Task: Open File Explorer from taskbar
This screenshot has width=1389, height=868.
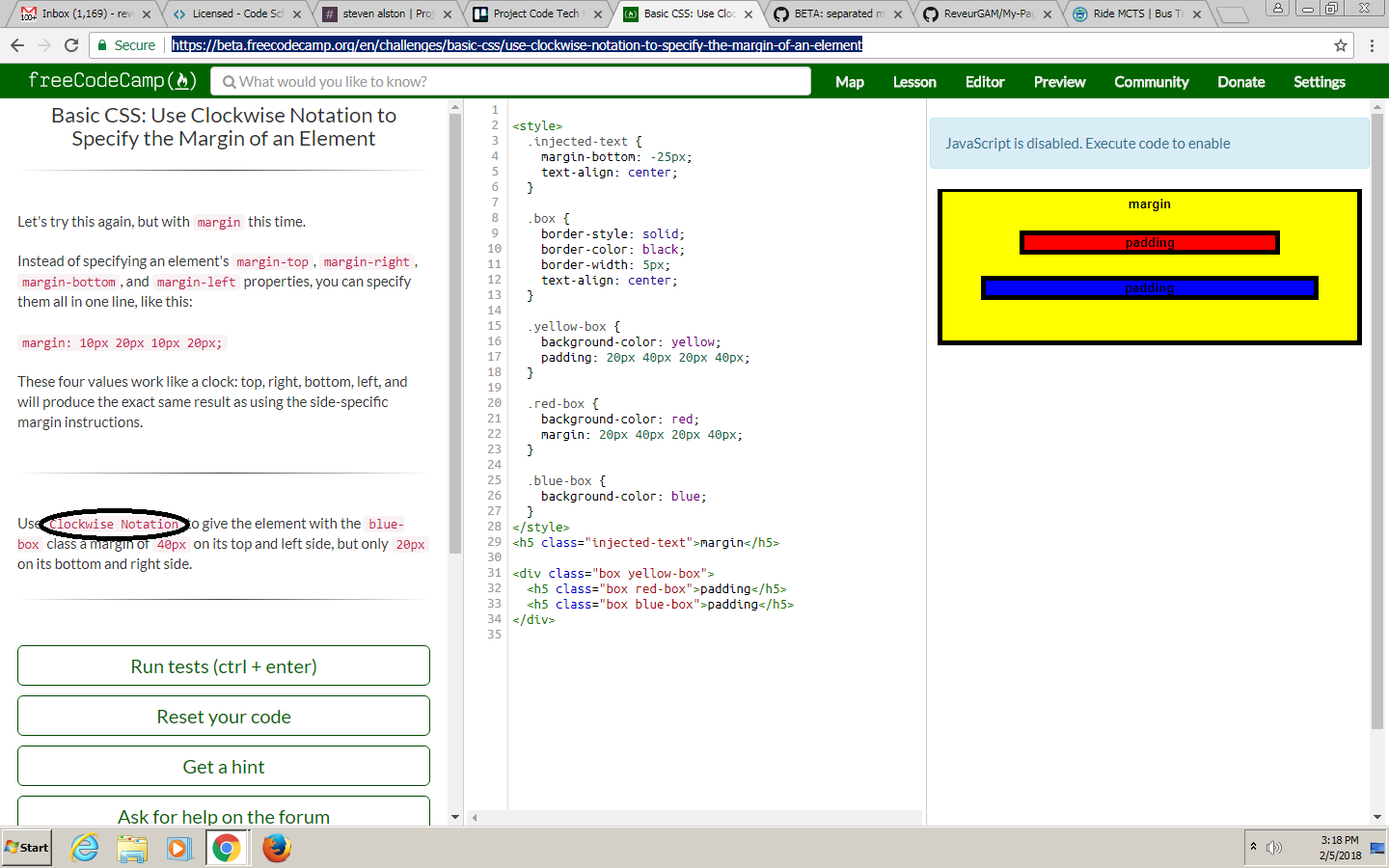Action: 132,848
